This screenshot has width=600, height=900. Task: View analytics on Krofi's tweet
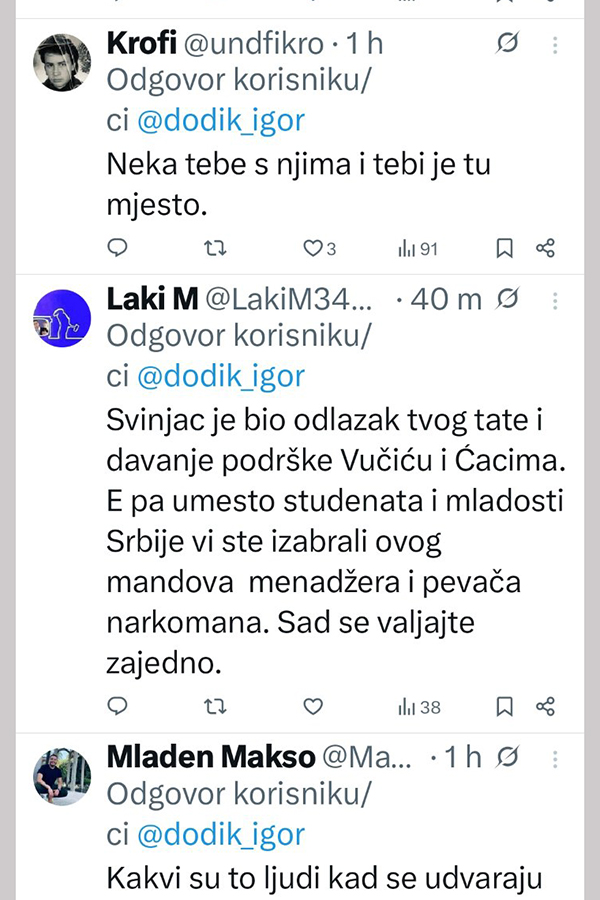tap(418, 248)
